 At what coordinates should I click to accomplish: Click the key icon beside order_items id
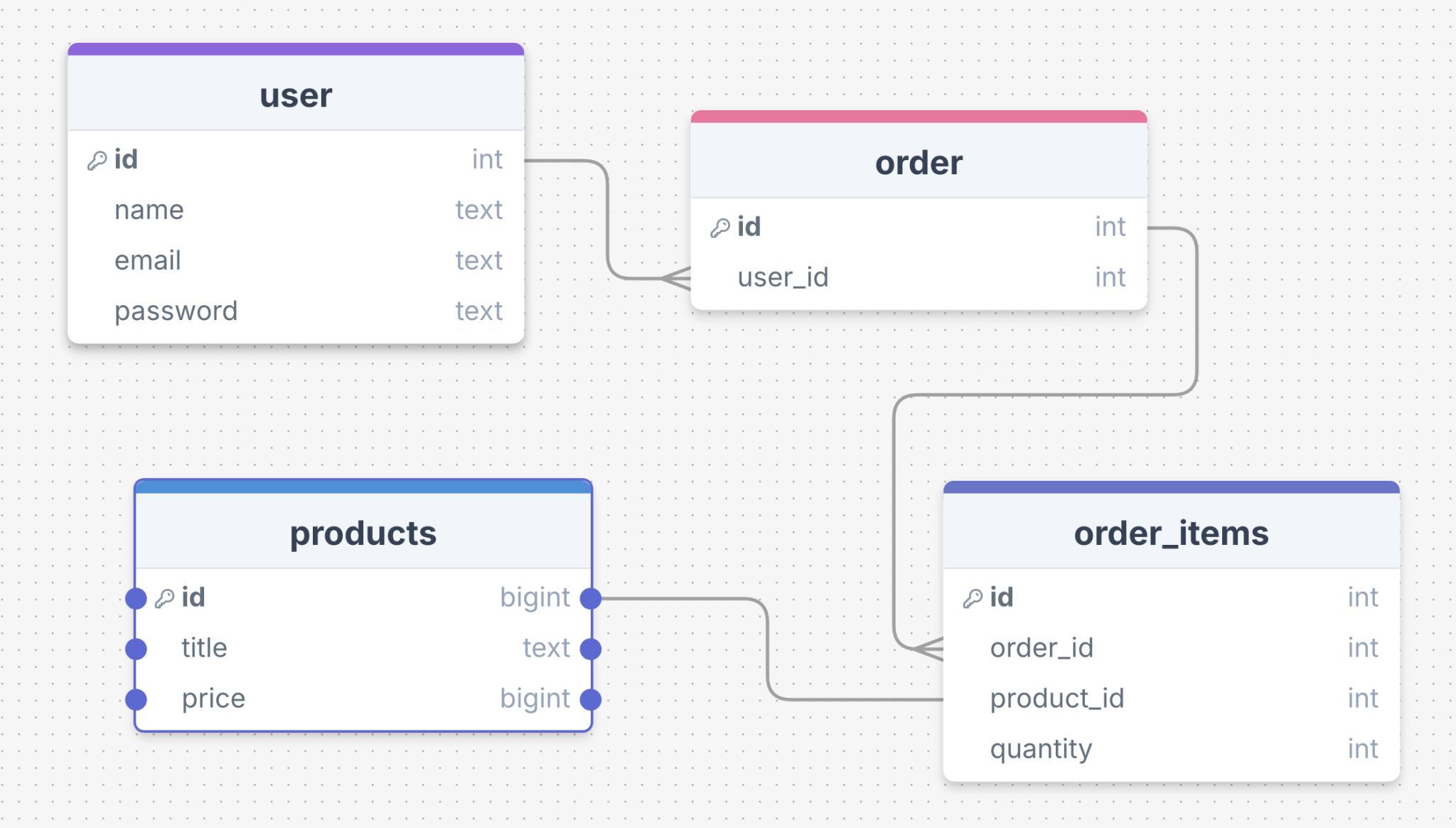tap(973, 599)
